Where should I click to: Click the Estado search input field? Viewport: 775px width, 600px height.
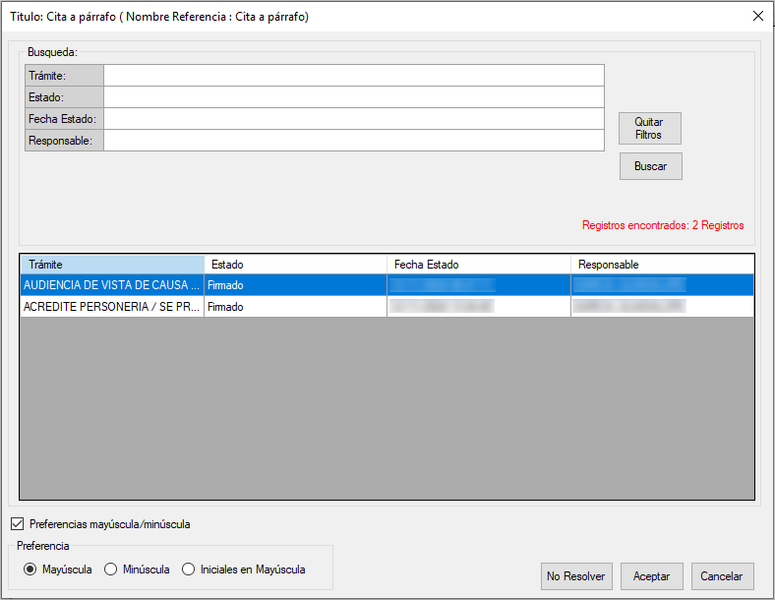(353, 97)
